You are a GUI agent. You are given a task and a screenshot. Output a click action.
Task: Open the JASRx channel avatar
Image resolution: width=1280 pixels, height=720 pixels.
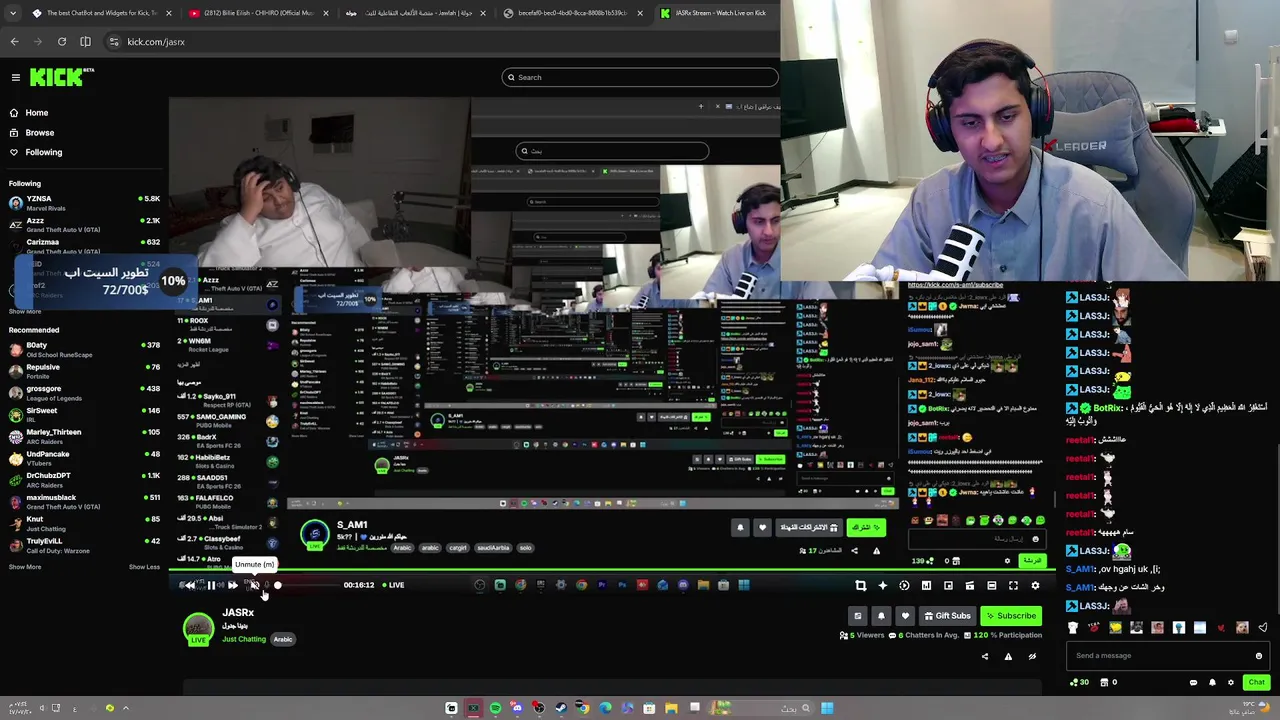click(198, 628)
